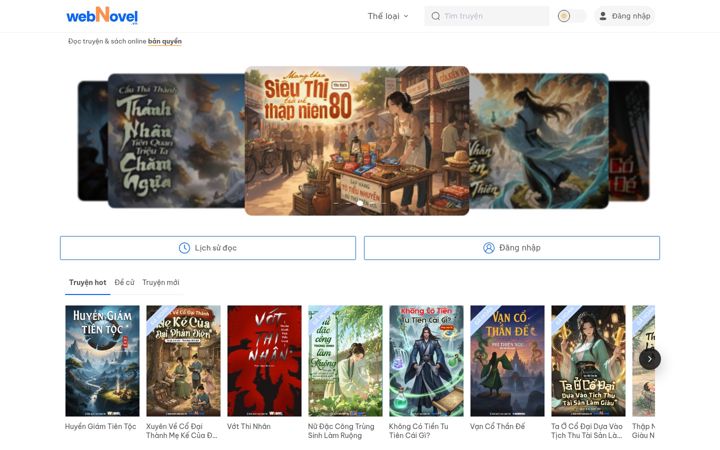Toggle the light/dark theme switch
The image size is (720, 450).
(571, 16)
